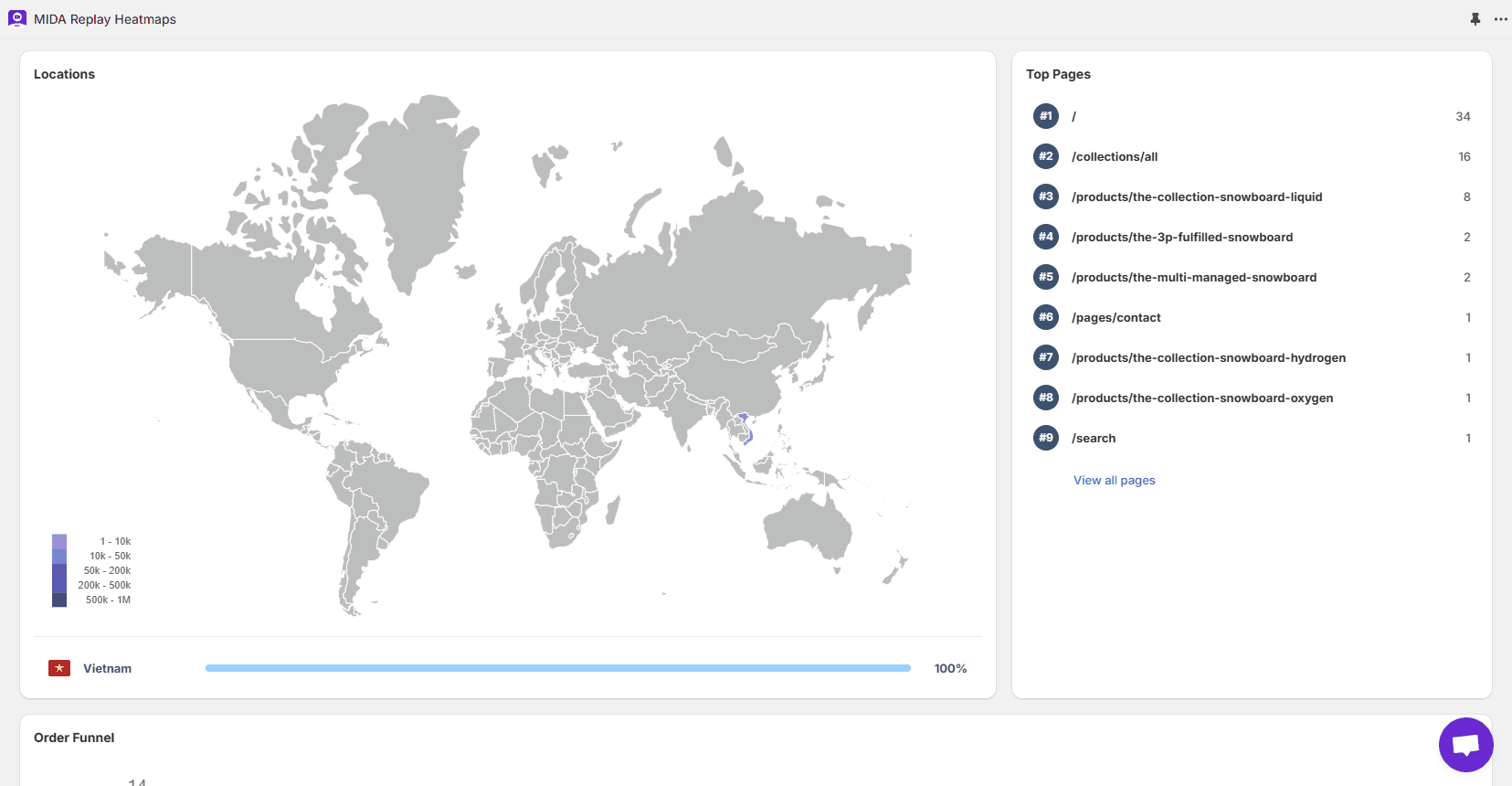This screenshot has height=786, width=1512.
Task: Click the 1 - 10k legend color swatch
Action: pyautogui.click(x=59, y=541)
